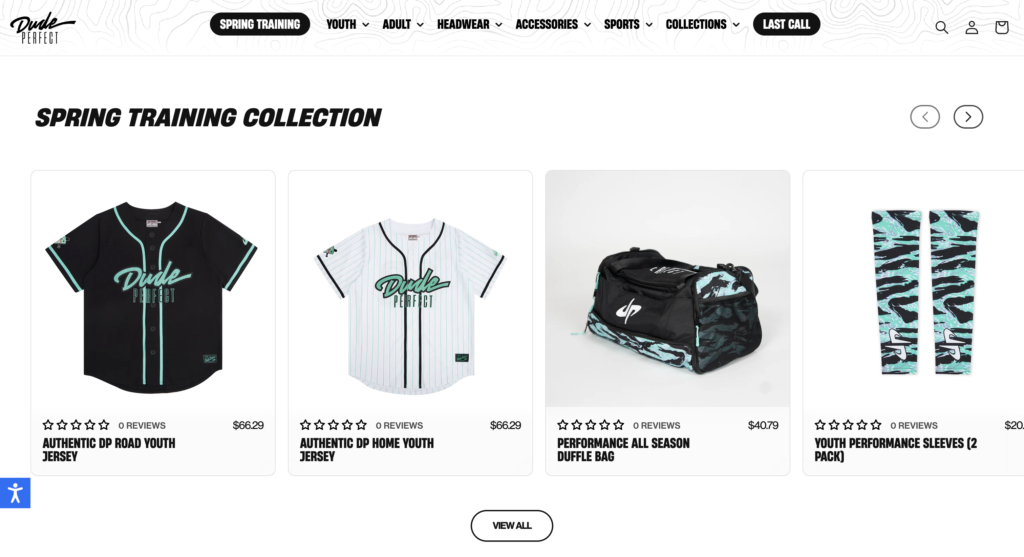This screenshot has width=1024, height=557.
Task: Select the Performance All Season Duffle Bag image
Action: click(667, 289)
